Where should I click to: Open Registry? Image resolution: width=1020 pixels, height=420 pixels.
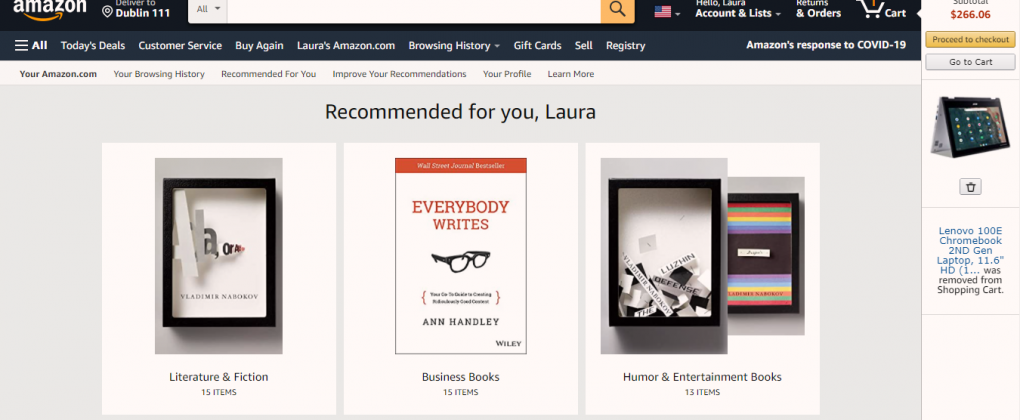click(x=625, y=46)
